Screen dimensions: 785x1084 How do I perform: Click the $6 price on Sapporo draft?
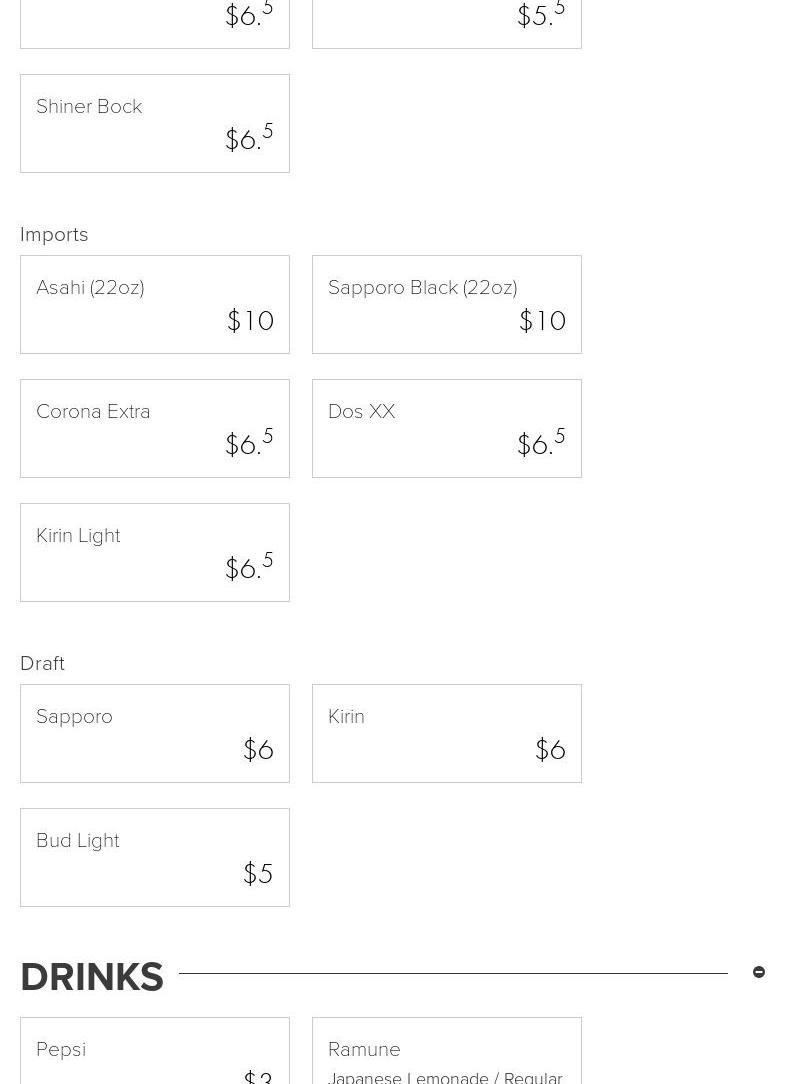coord(258,750)
